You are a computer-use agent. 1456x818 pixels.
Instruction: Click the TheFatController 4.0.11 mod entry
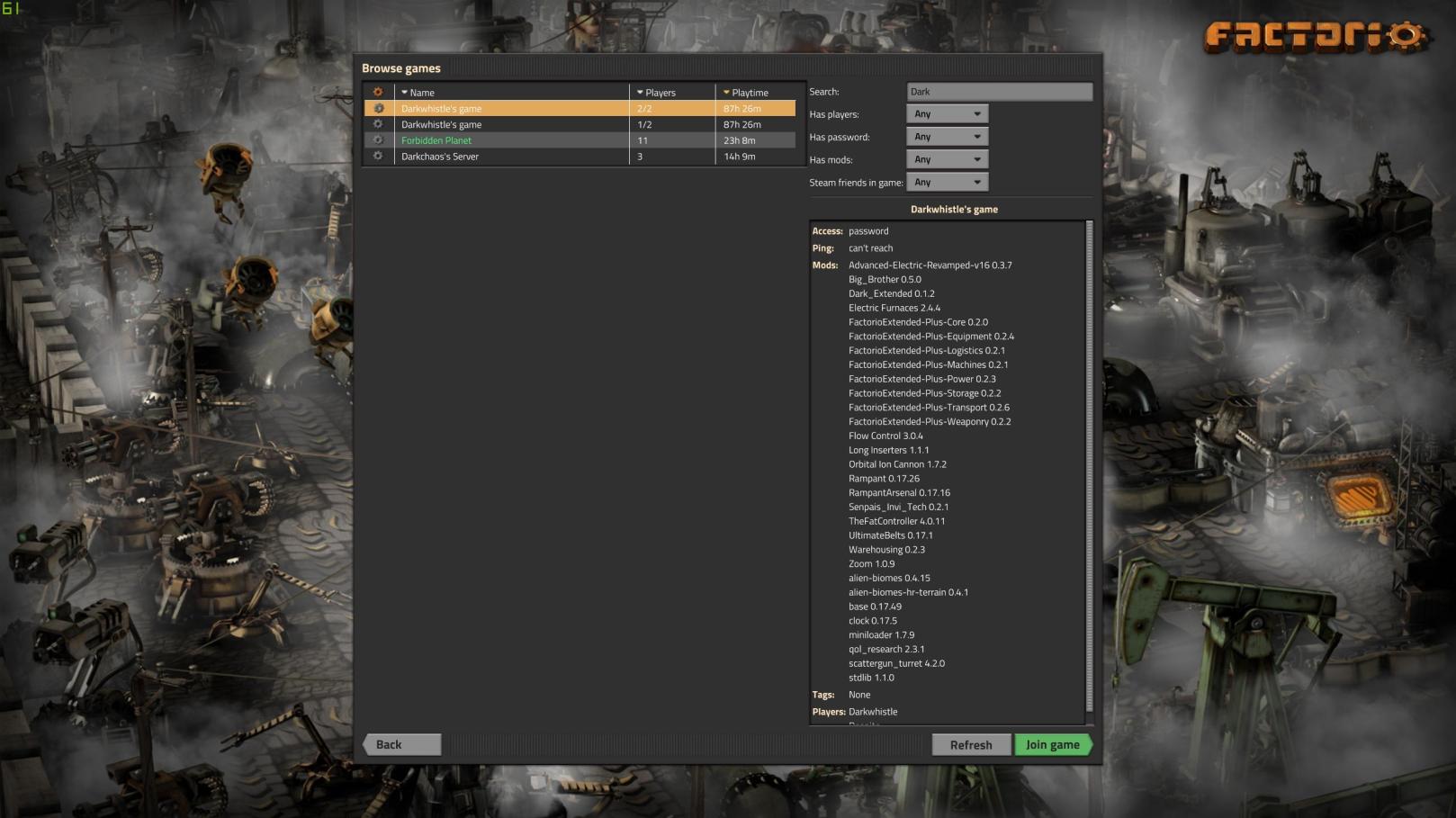pyautogui.click(x=897, y=521)
